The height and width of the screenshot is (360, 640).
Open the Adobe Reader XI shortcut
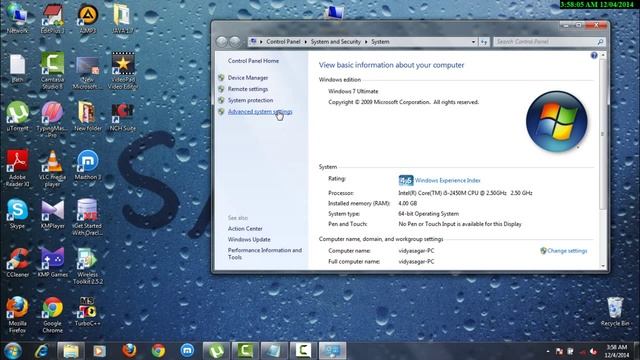coord(17,168)
